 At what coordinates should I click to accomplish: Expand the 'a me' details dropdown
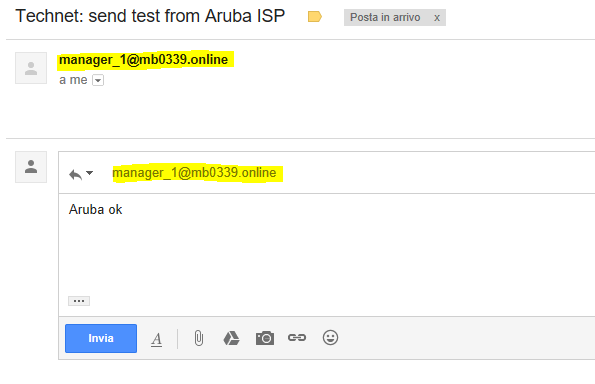coord(98,80)
